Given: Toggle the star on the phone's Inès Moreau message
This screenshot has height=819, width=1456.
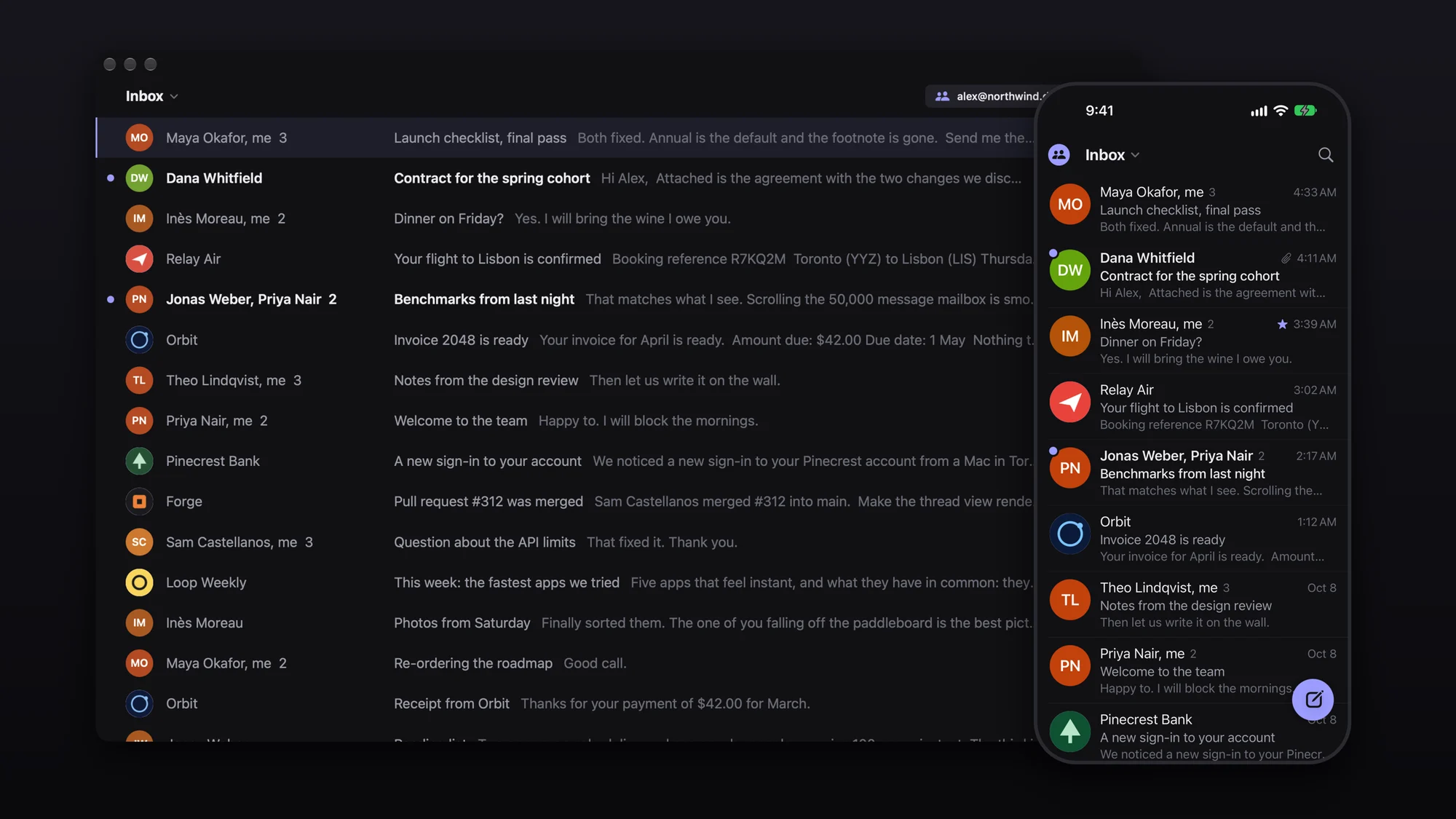Looking at the screenshot, I should click(x=1282, y=324).
